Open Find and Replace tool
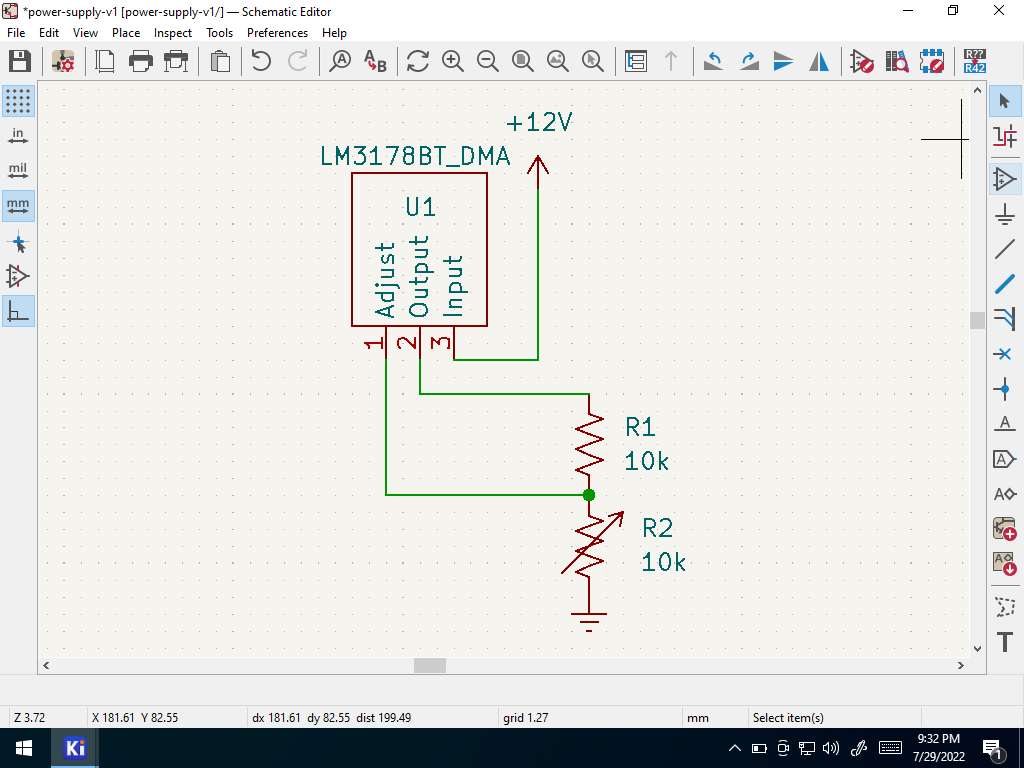This screenshot has width=1024, height=768. [x=375, y=61]
